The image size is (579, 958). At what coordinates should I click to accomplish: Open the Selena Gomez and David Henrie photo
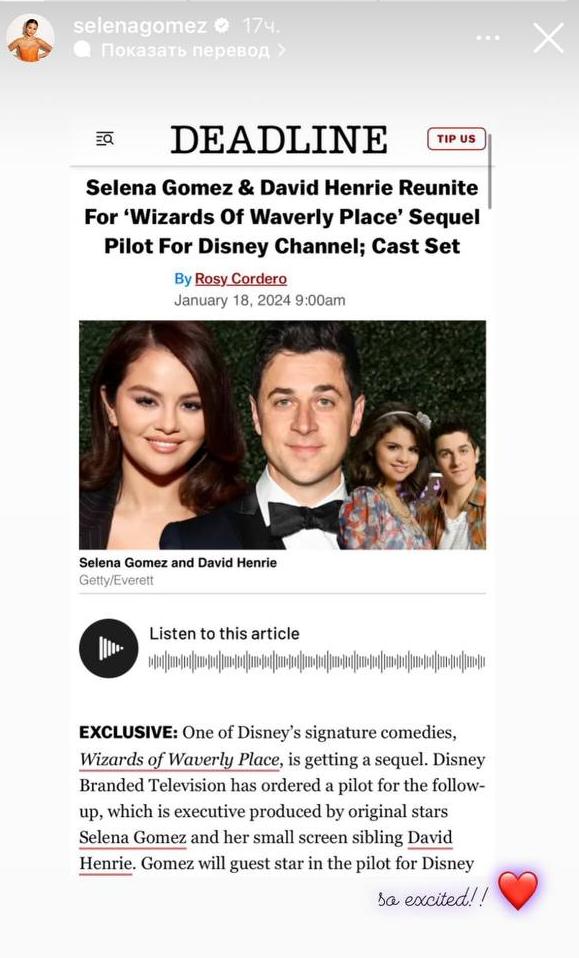coord(282,435)
